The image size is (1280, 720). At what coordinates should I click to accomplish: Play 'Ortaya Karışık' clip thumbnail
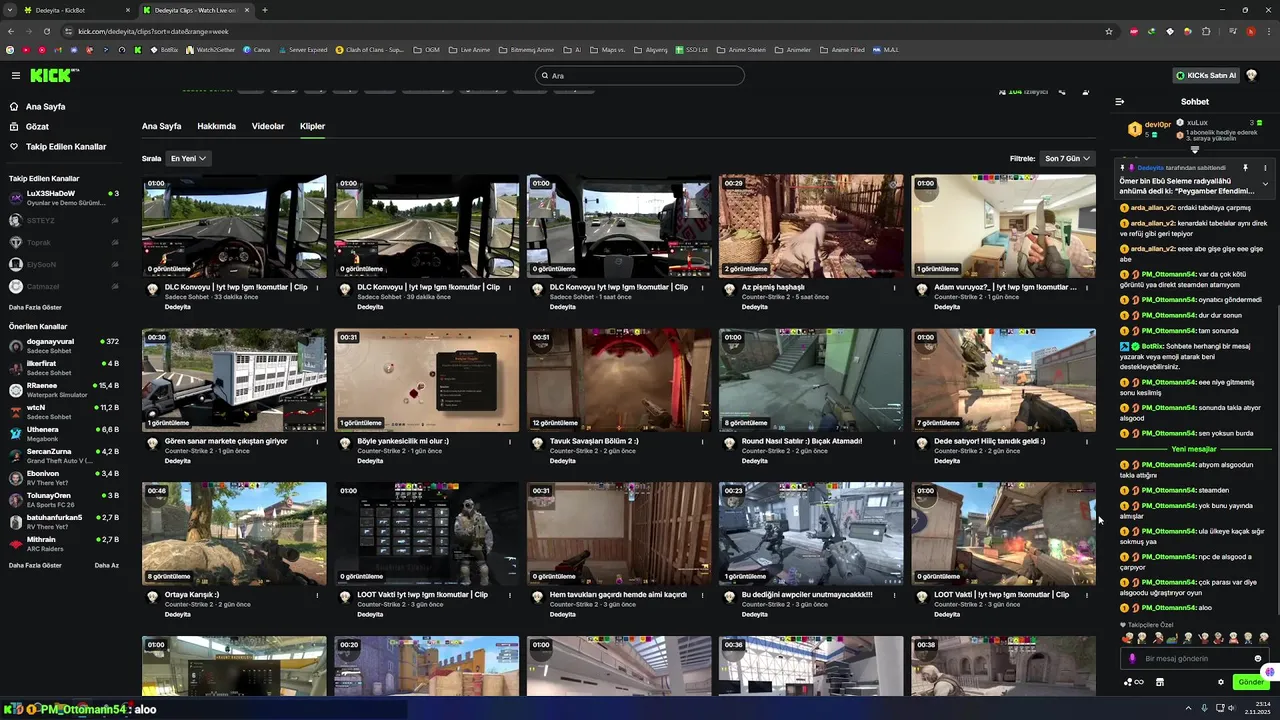coord(234,534)
